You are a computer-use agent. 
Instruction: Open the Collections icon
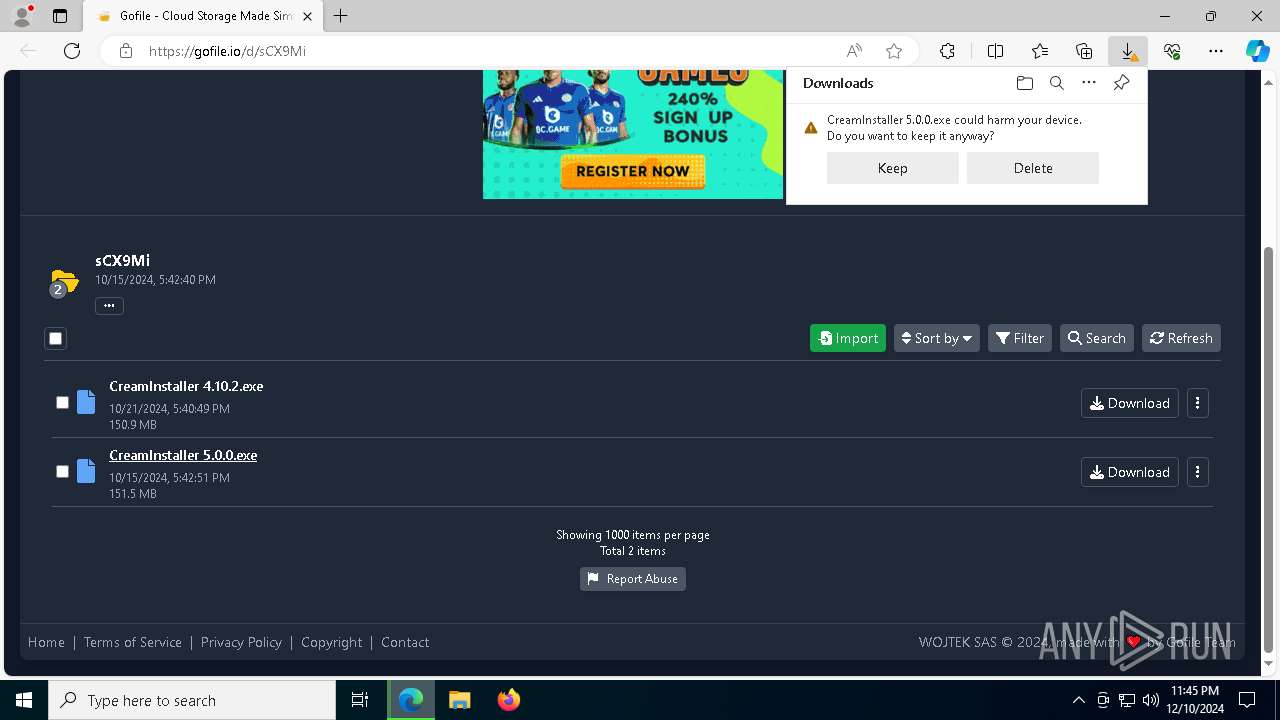tap(1084, 51)
